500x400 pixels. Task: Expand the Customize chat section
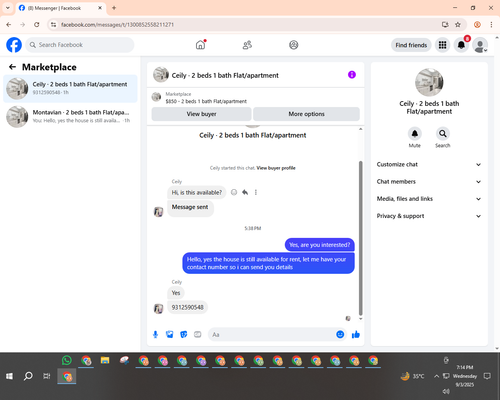tap(429, 164)
